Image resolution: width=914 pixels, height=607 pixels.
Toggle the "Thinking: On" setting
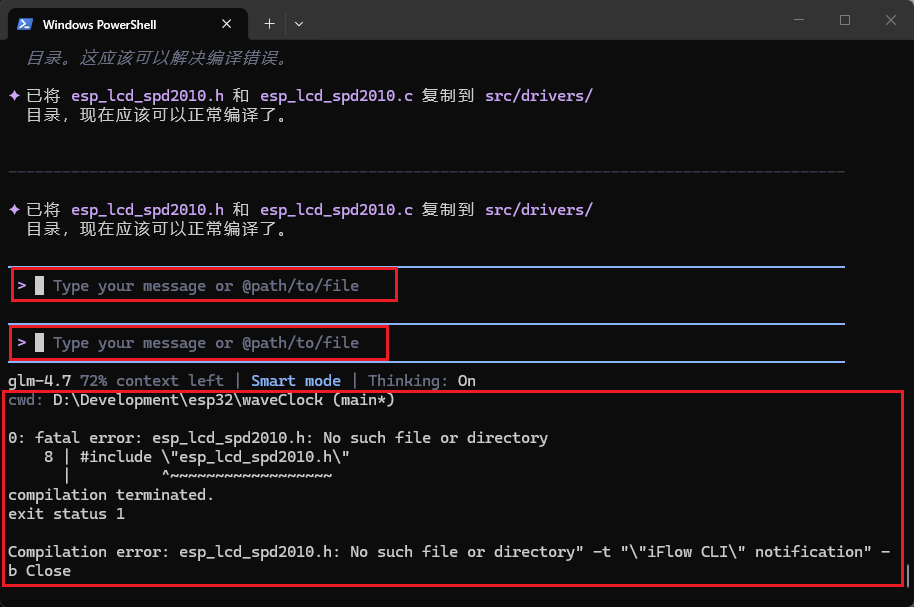click(x=421, y=381)
